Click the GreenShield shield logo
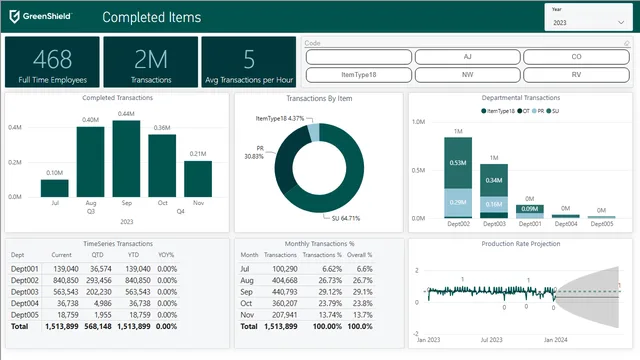The image size is (640, 360). pyautogui.click(x=14, y=17)
